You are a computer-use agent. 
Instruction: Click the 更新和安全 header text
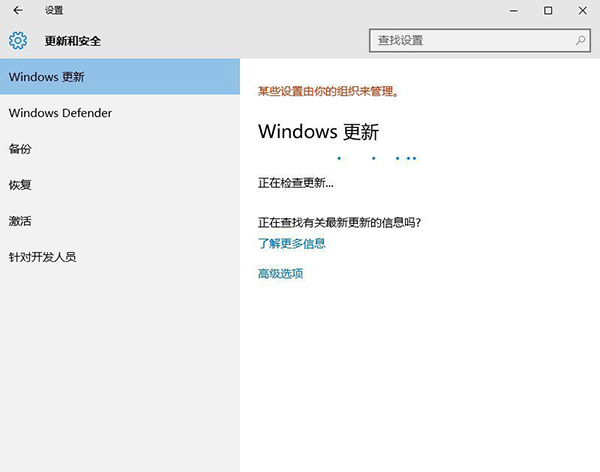point(73,41)
